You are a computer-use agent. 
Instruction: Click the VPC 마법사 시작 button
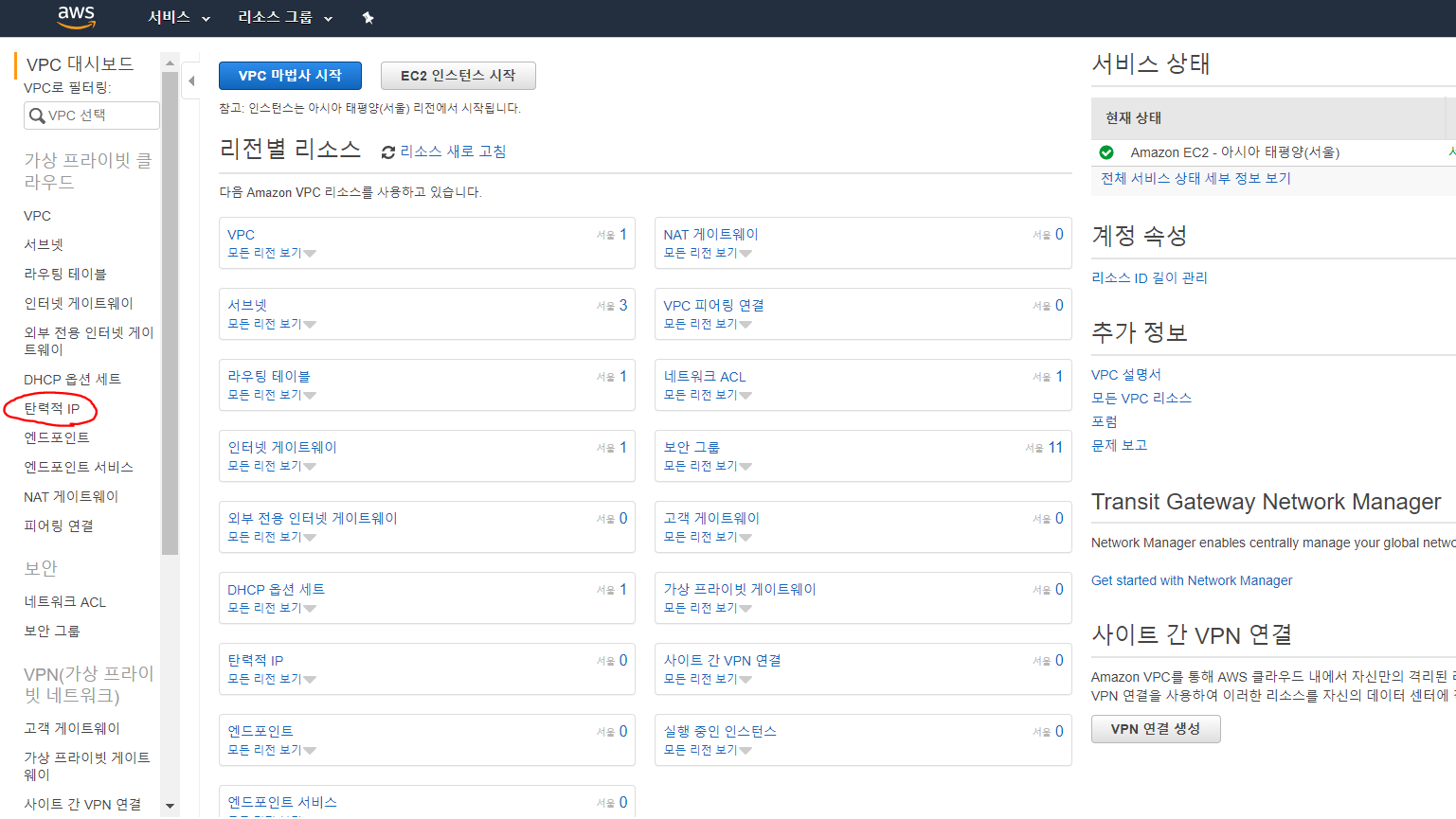(290, 76)
